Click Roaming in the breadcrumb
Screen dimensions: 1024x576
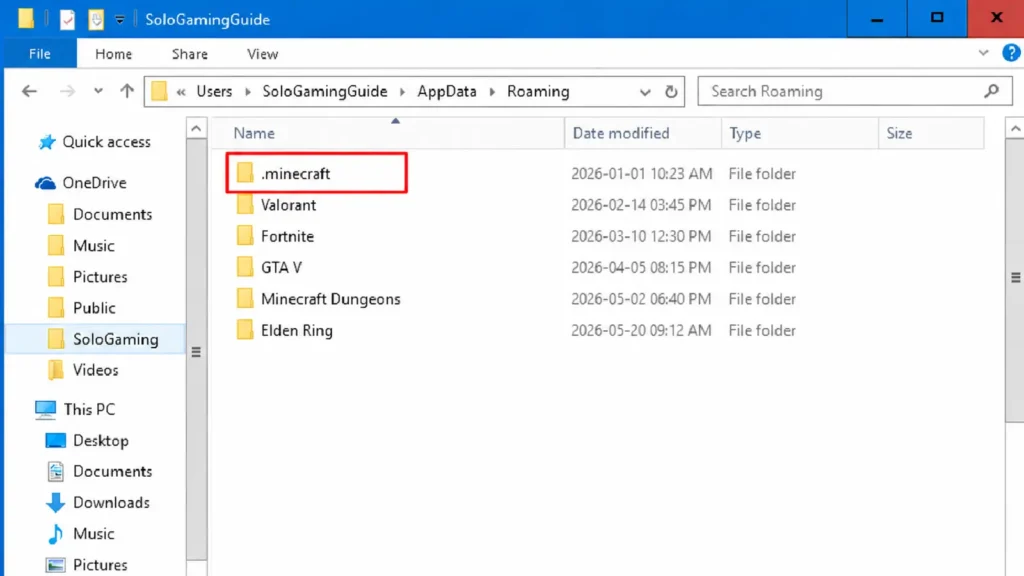point(538,91)
